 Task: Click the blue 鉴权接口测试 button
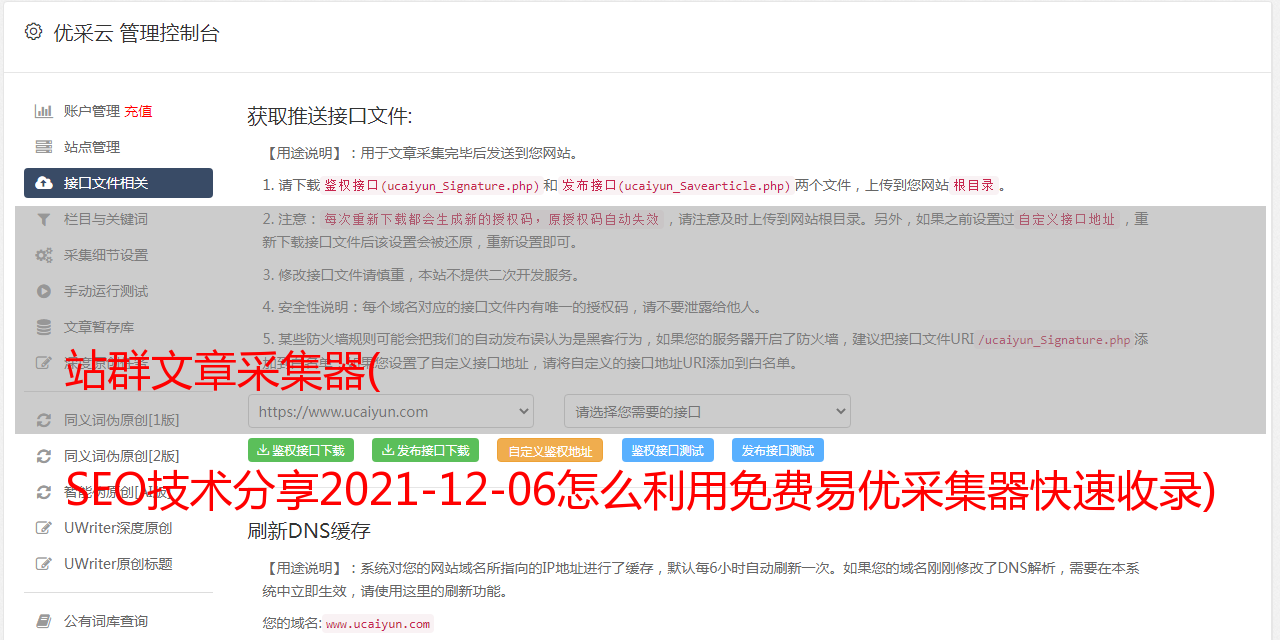(x=668, y=450)
